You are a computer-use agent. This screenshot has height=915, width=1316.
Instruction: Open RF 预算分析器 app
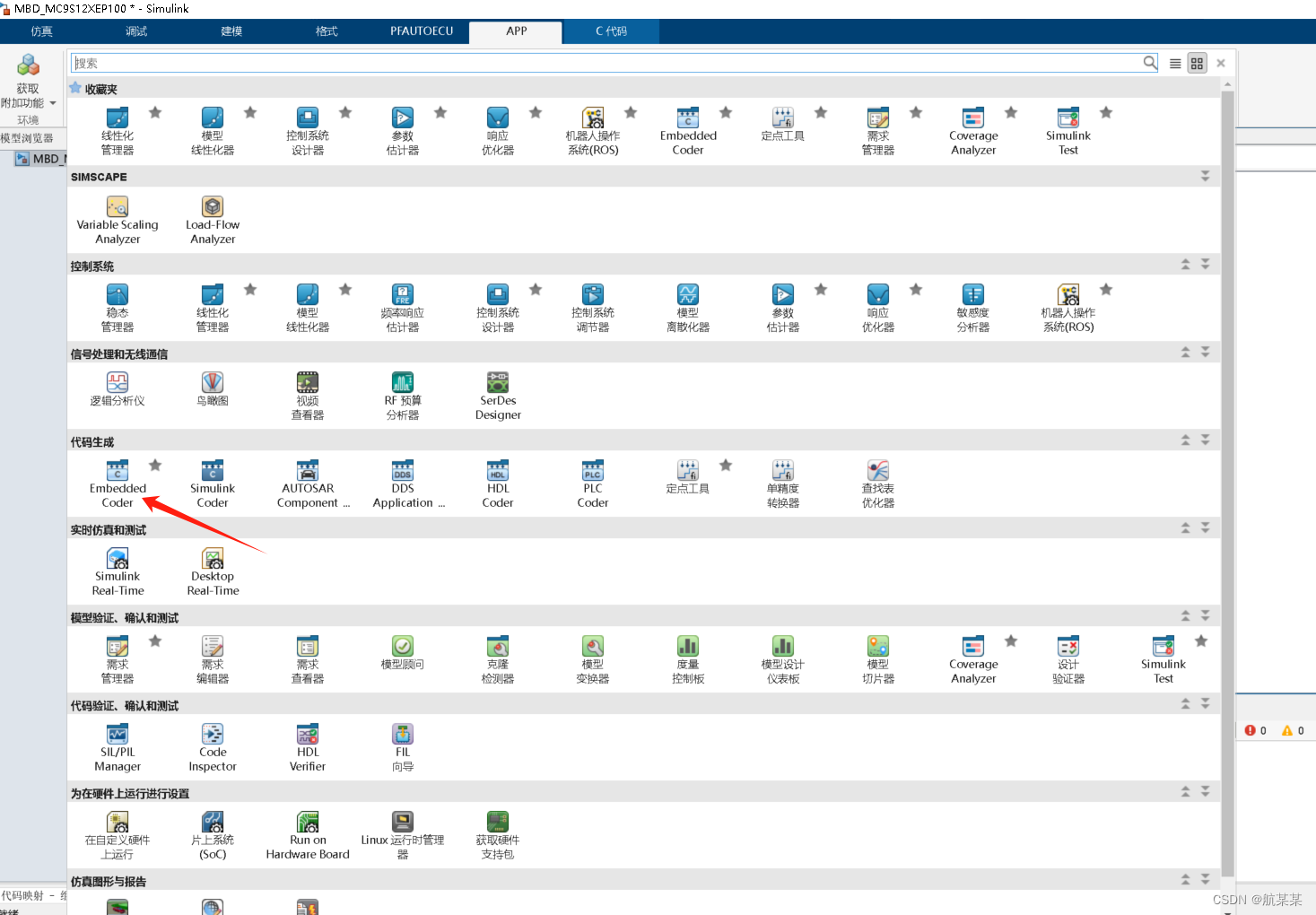[403, 396]
